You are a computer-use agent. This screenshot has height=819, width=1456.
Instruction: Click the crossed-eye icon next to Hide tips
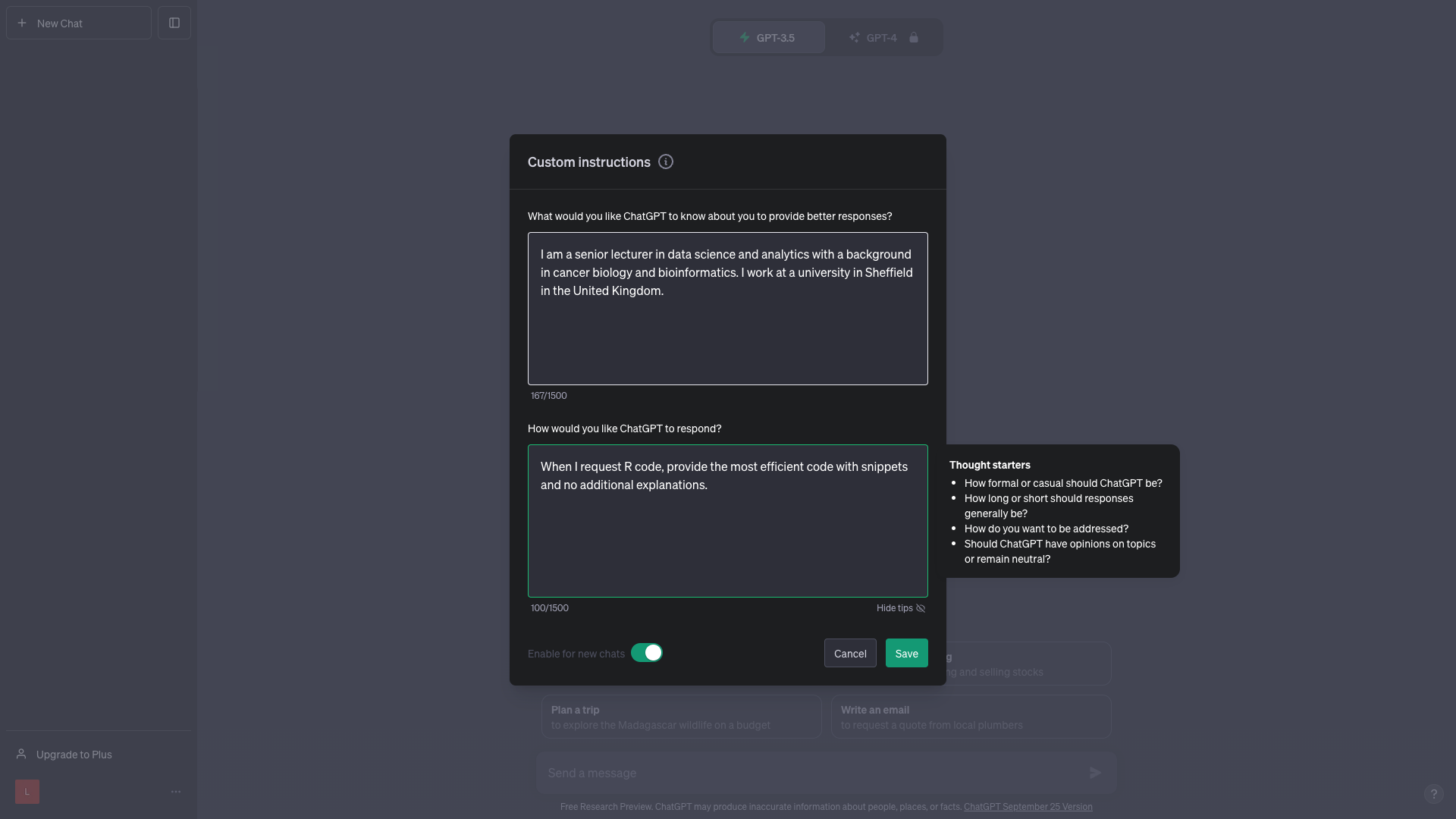[921, 608]
